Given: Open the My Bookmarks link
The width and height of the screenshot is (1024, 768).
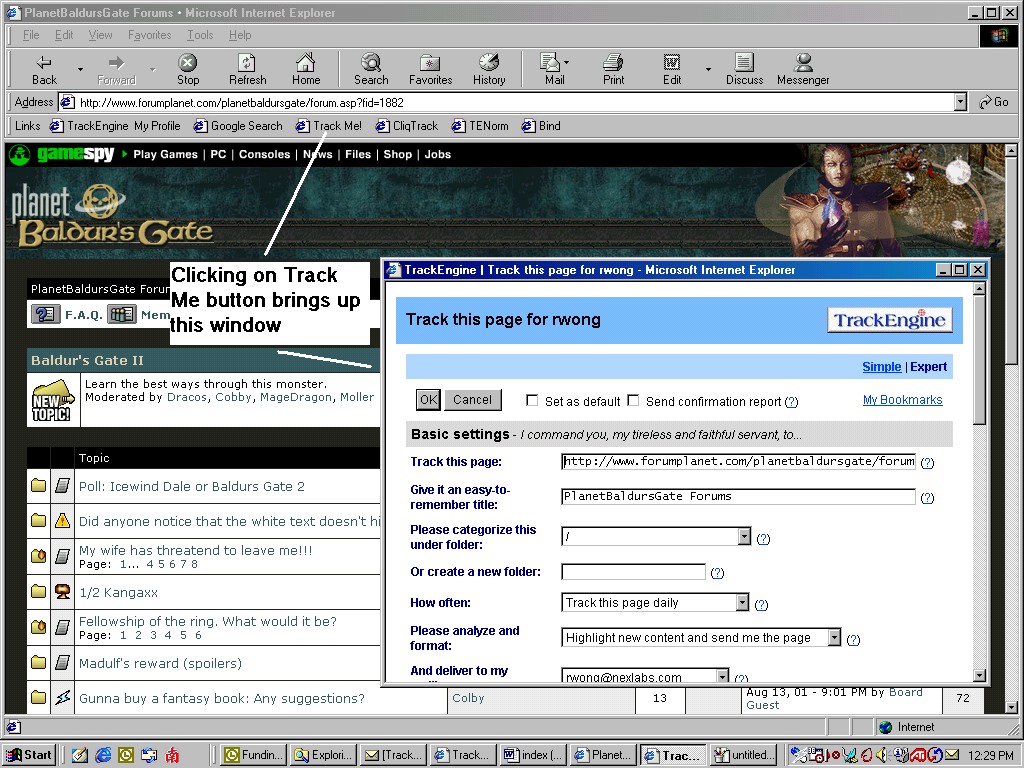Looking at the screenshot, I should [x=903, y=400].
